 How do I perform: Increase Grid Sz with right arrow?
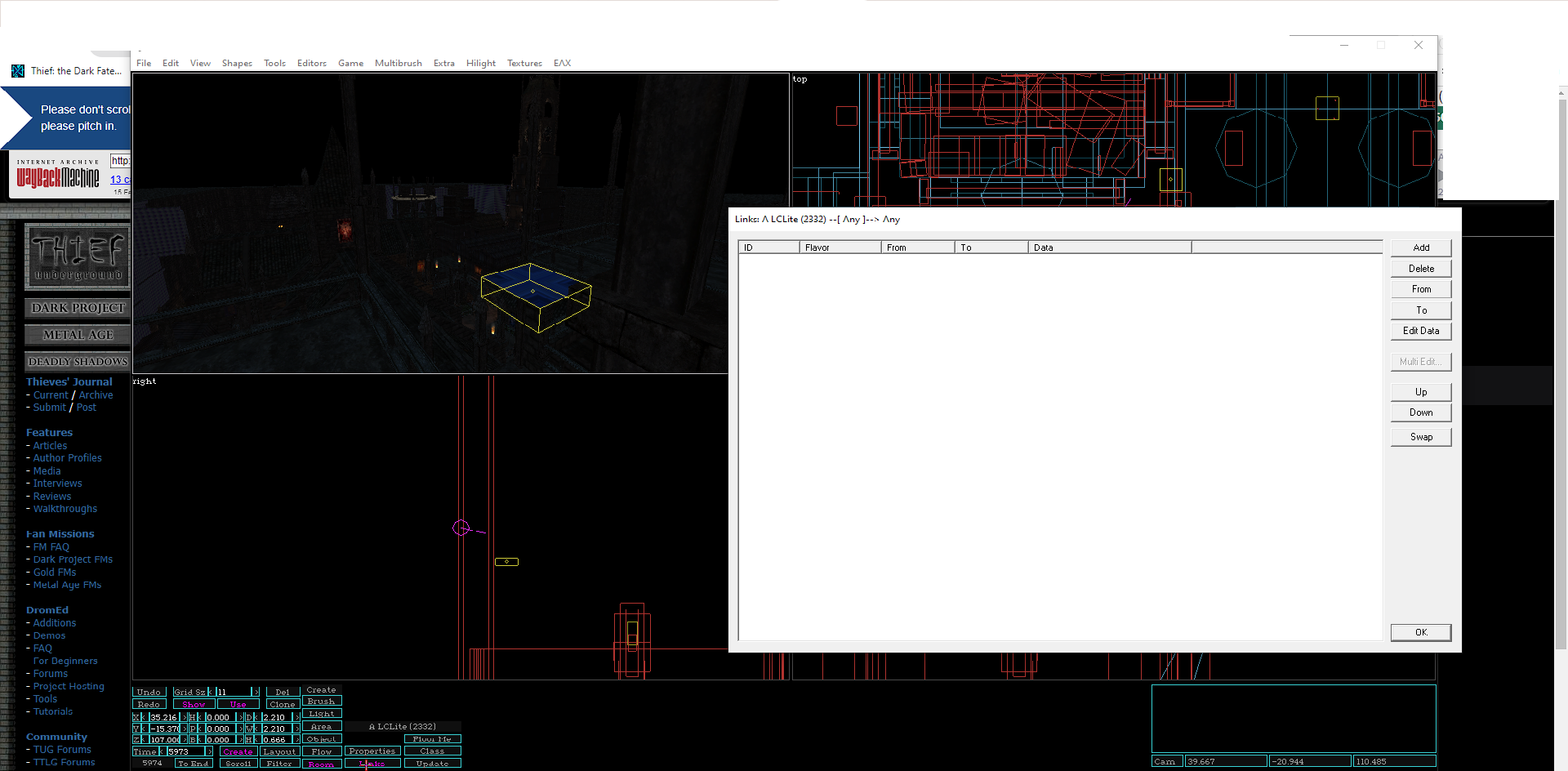(x=256, y=692)
